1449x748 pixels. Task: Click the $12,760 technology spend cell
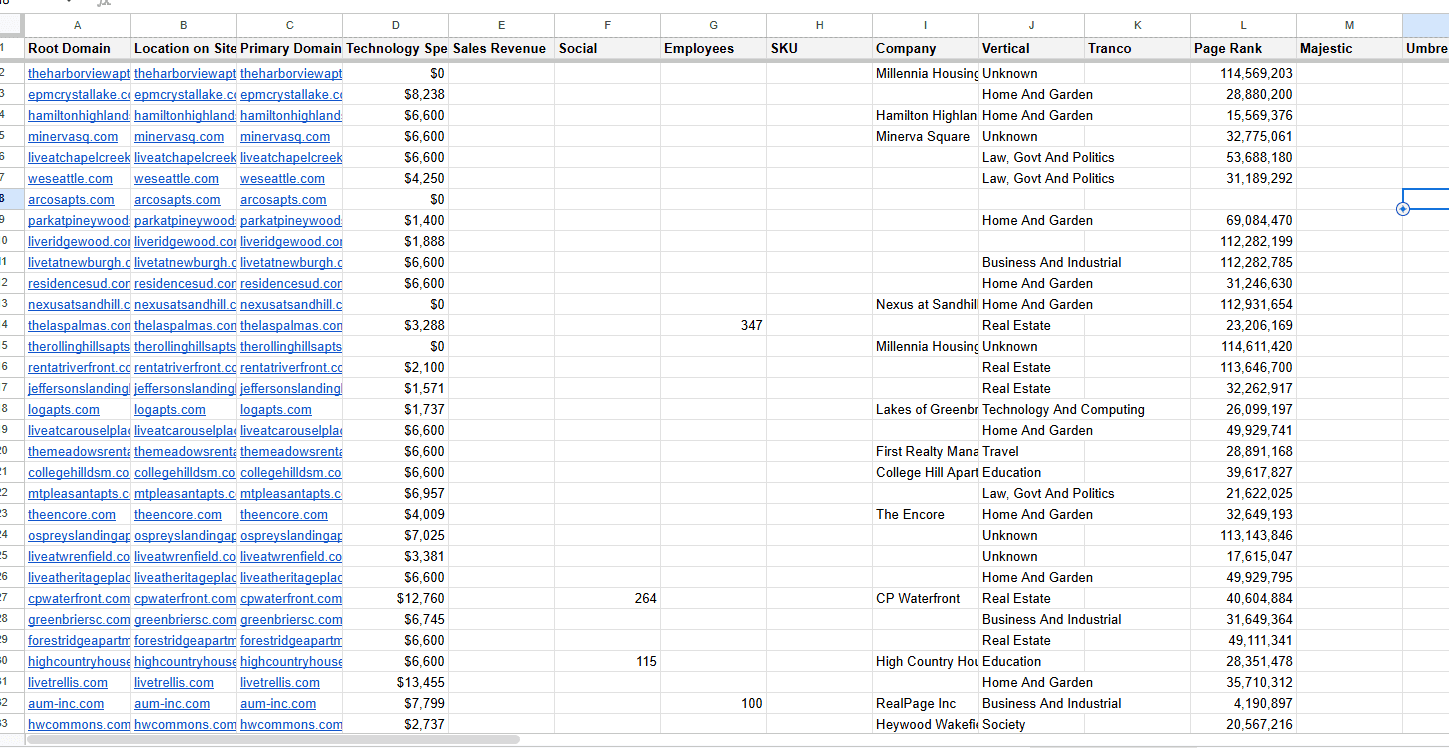(396, 598)
